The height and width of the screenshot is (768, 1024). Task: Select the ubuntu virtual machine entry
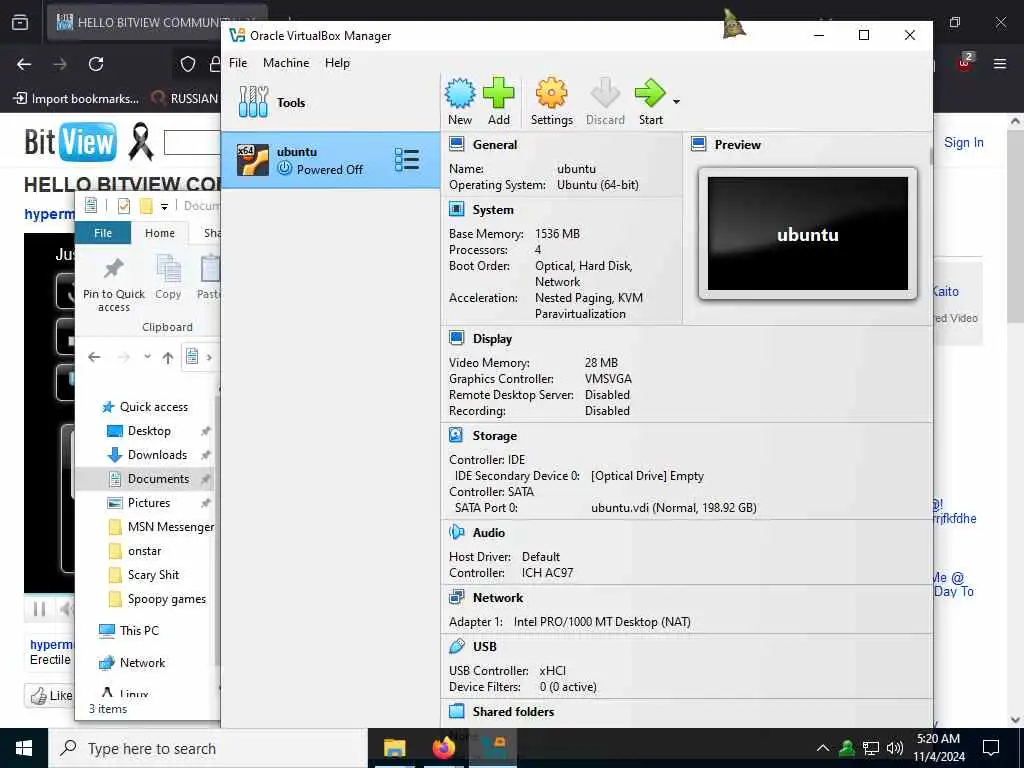click(x=330, y=160)
